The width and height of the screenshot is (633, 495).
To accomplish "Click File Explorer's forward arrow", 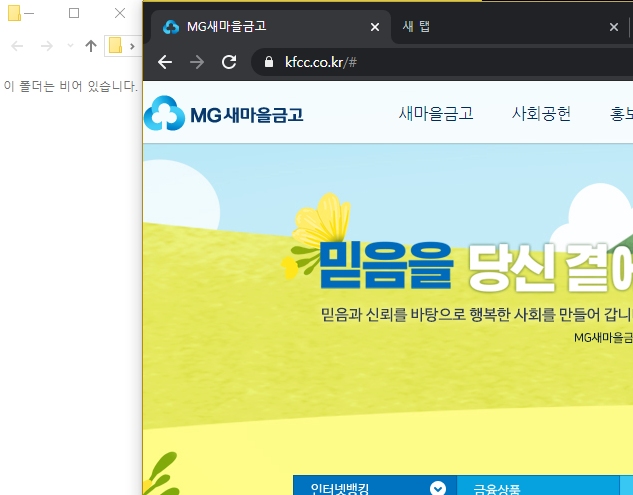I will coord(47,46).
